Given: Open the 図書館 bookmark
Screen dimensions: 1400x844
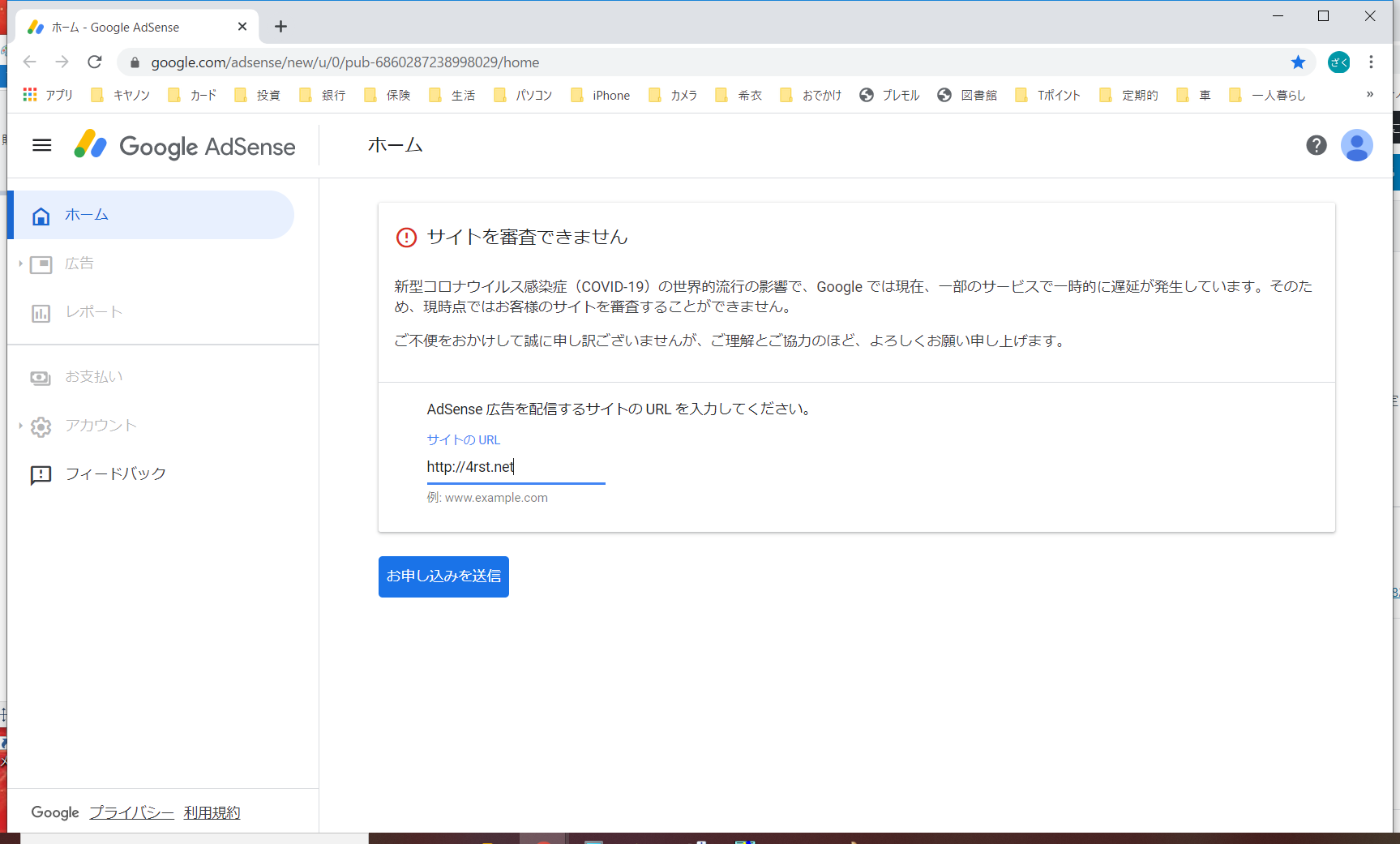Looking at the screenshot, I should pos(967,95).
